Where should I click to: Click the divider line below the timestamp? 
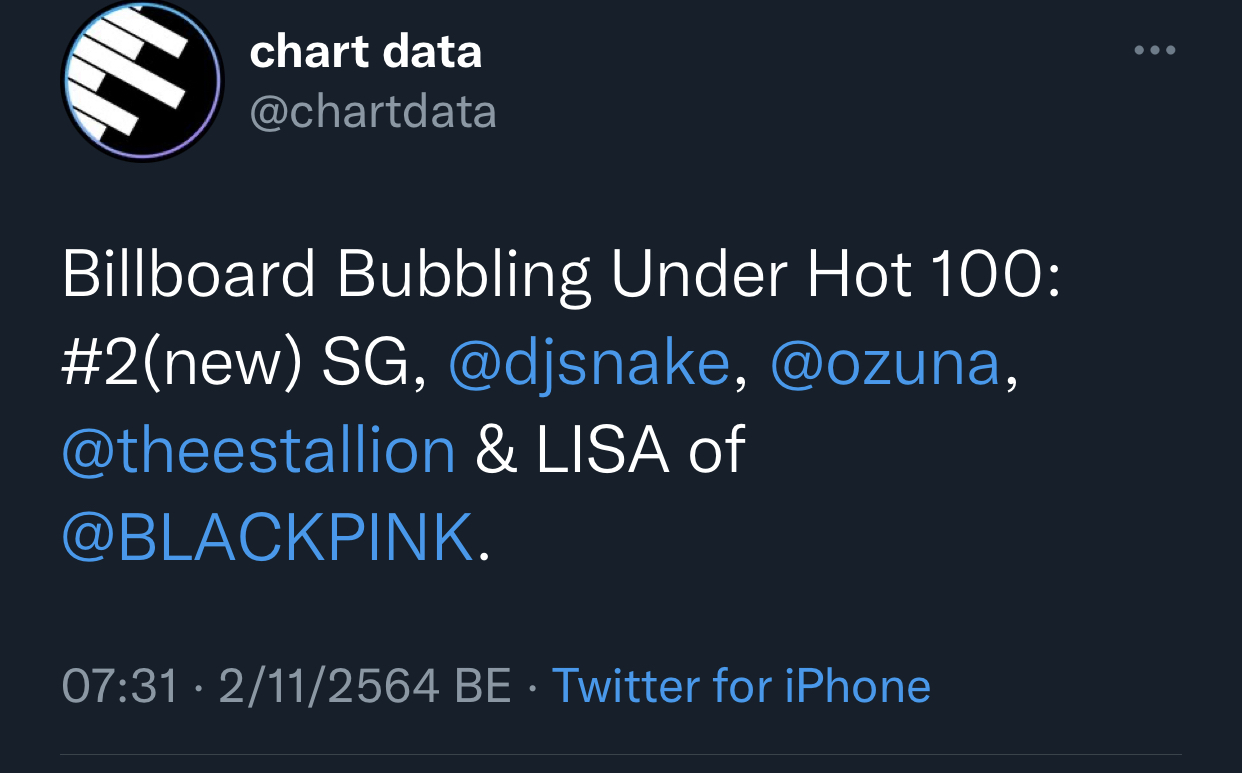pos(620,754)
